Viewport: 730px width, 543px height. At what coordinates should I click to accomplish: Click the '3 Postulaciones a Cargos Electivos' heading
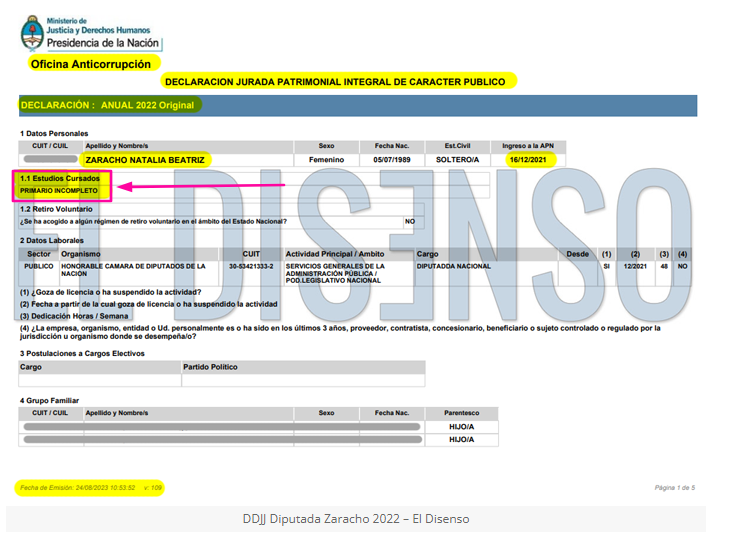pos(82,353)
